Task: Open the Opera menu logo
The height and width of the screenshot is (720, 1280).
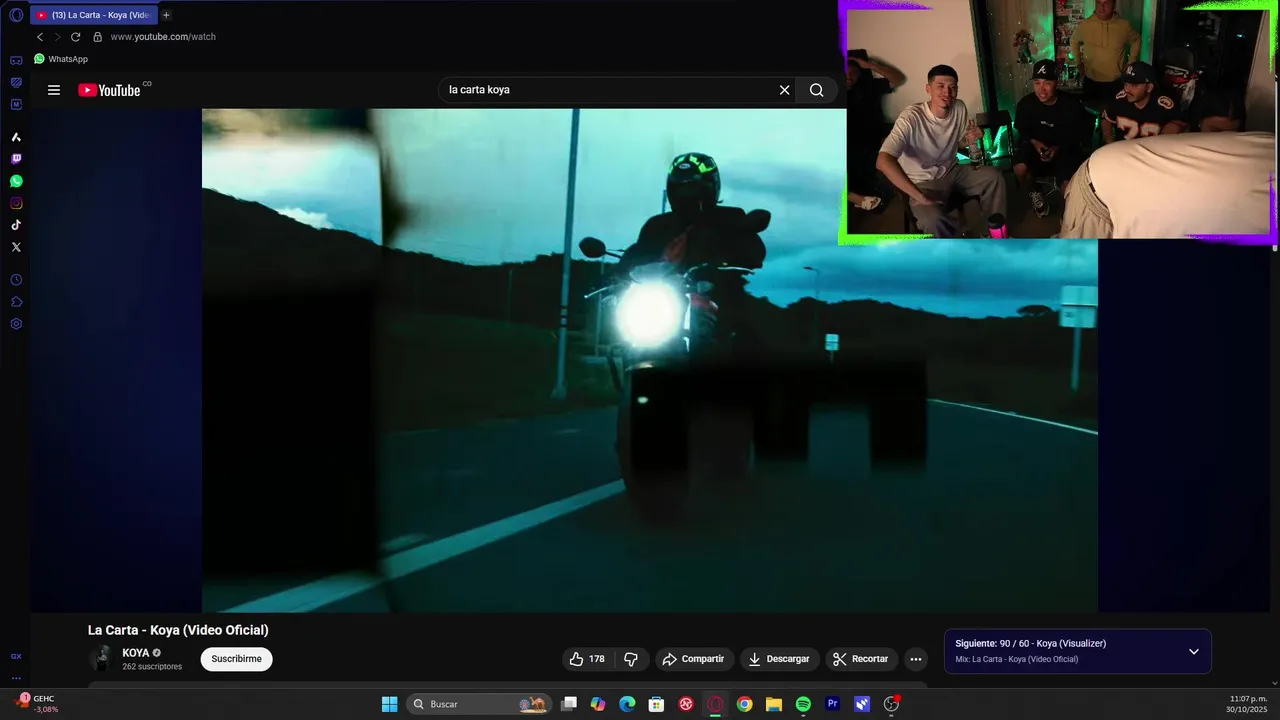Action: click(x=16, y=15)
